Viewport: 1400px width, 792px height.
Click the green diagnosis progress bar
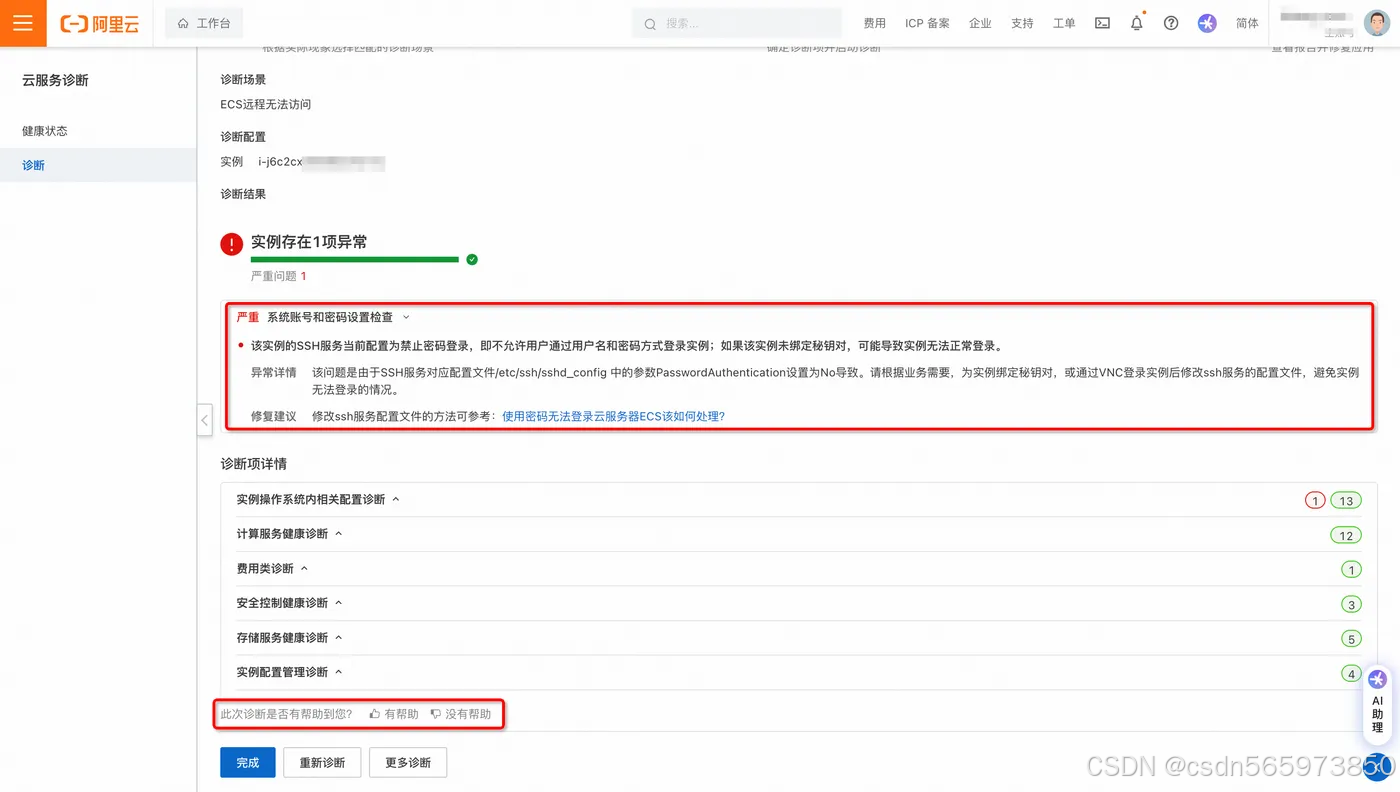click(354, 258)
